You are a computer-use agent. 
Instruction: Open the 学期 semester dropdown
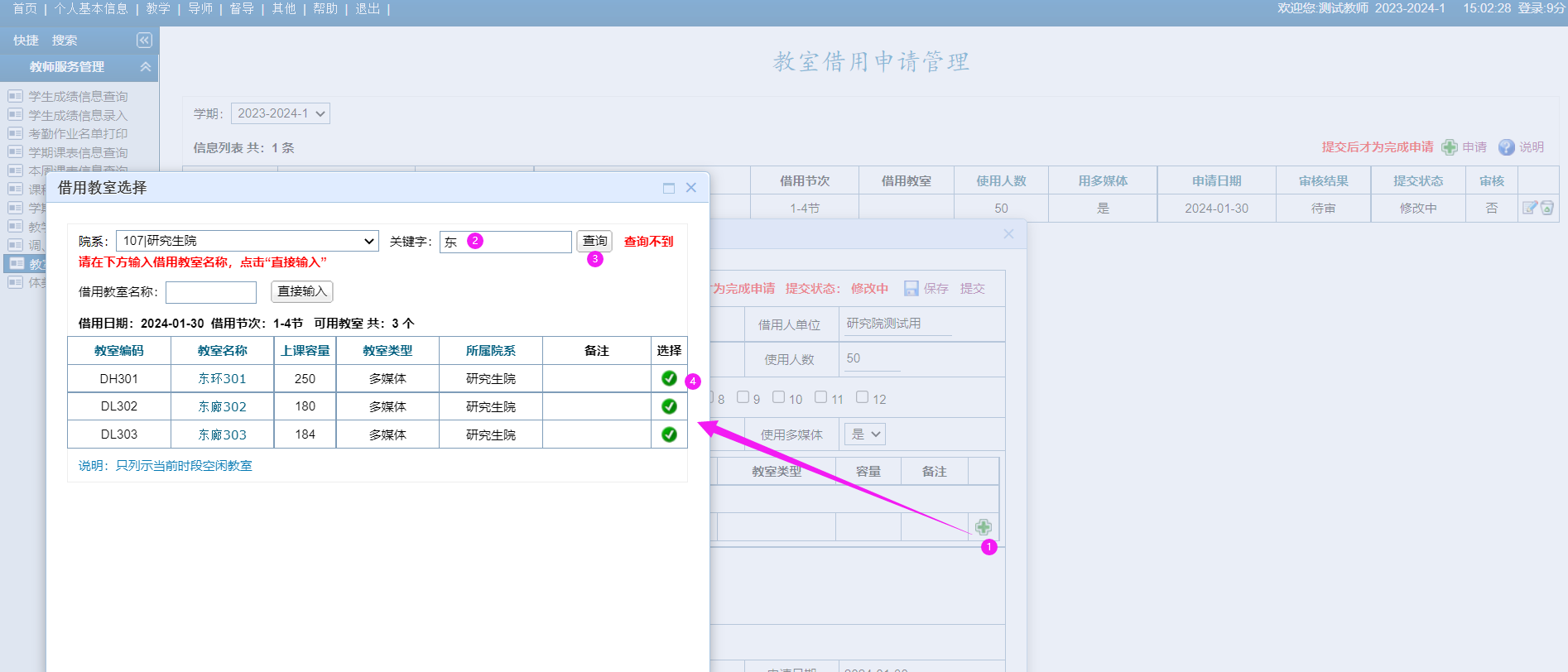coord(280,113)
